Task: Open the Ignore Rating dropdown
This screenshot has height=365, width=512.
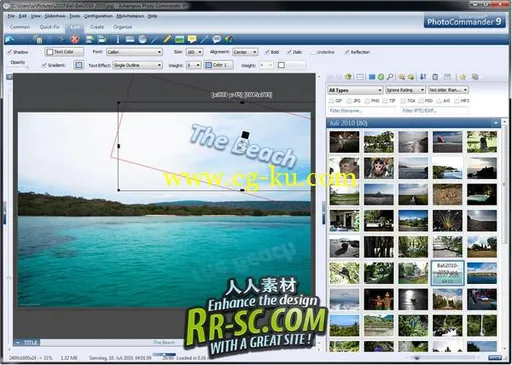Action: click(405, 90)
